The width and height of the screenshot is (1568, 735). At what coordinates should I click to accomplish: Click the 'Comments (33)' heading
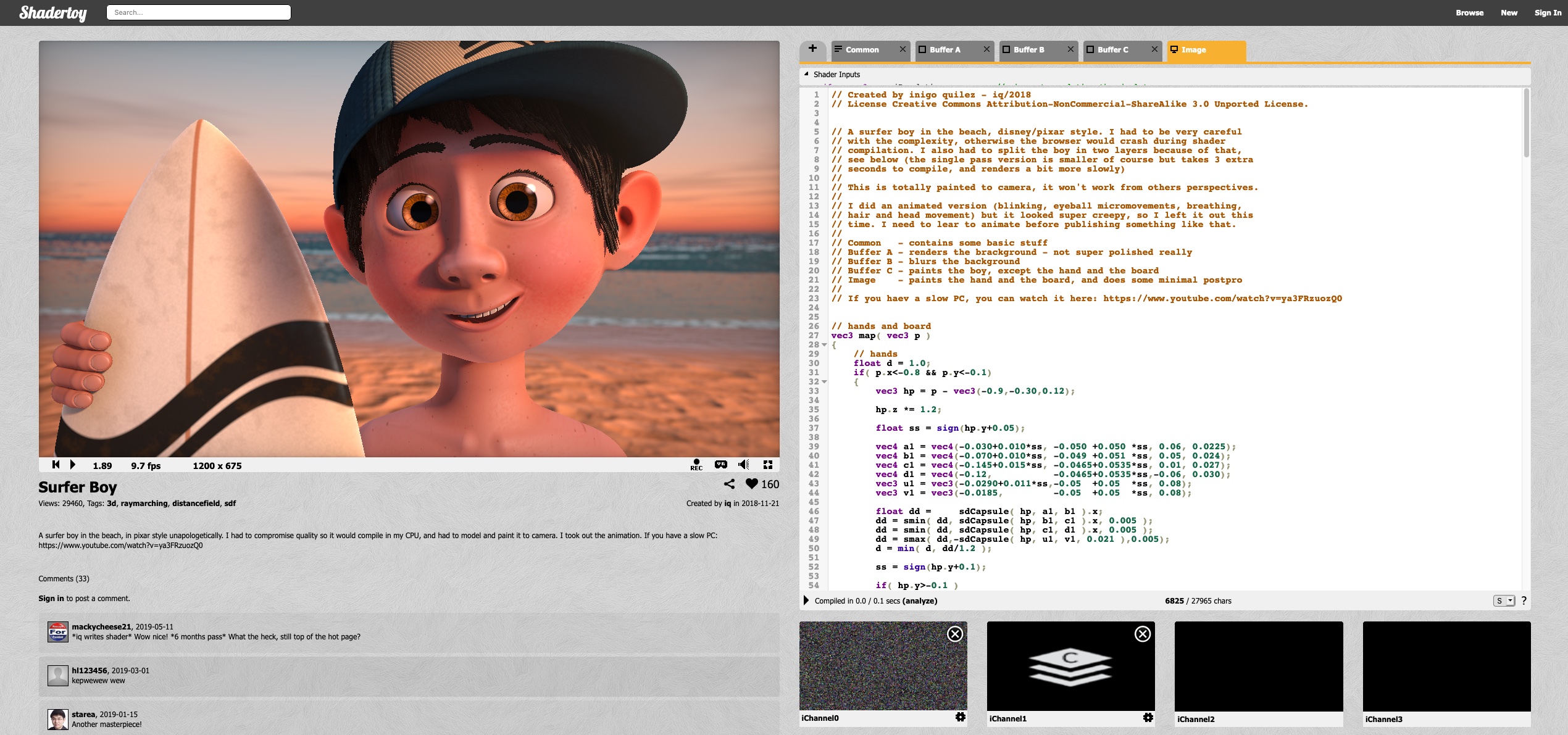click(64, 579)
